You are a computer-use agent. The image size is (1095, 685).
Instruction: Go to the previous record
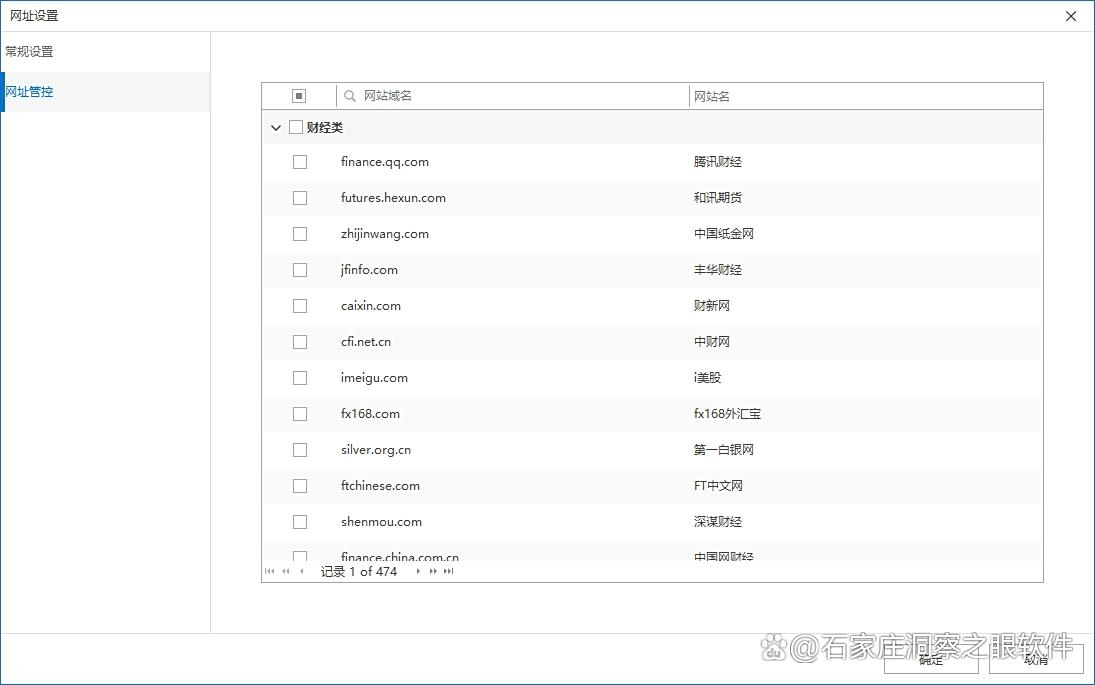click(x=302, y=571)
